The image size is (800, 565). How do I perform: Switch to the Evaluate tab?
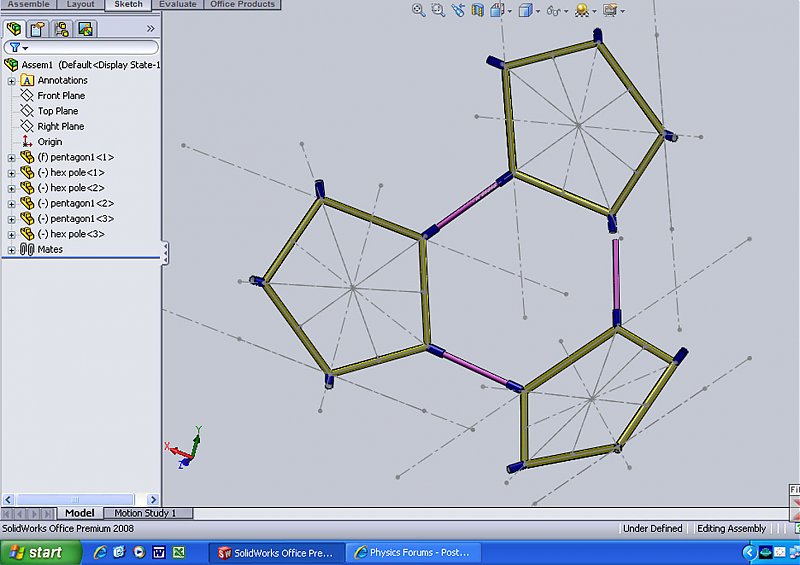177,5
